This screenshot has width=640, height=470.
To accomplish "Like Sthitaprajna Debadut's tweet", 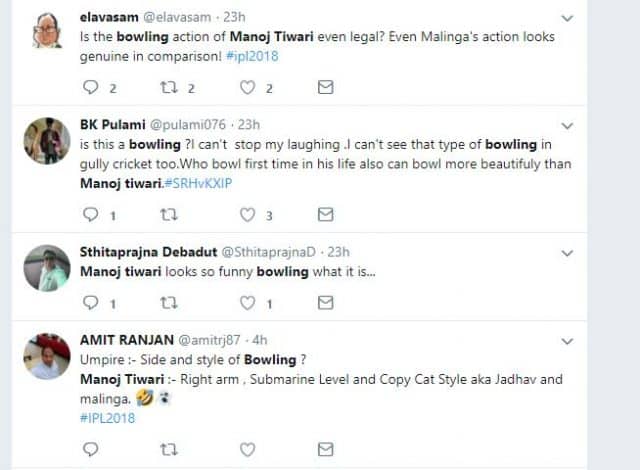I will [247, 302].
